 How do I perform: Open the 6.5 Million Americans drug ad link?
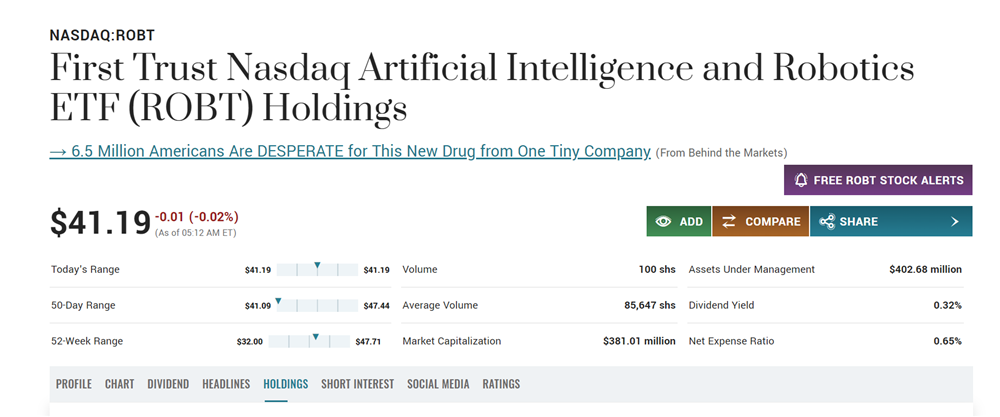[x=350, y=152]
